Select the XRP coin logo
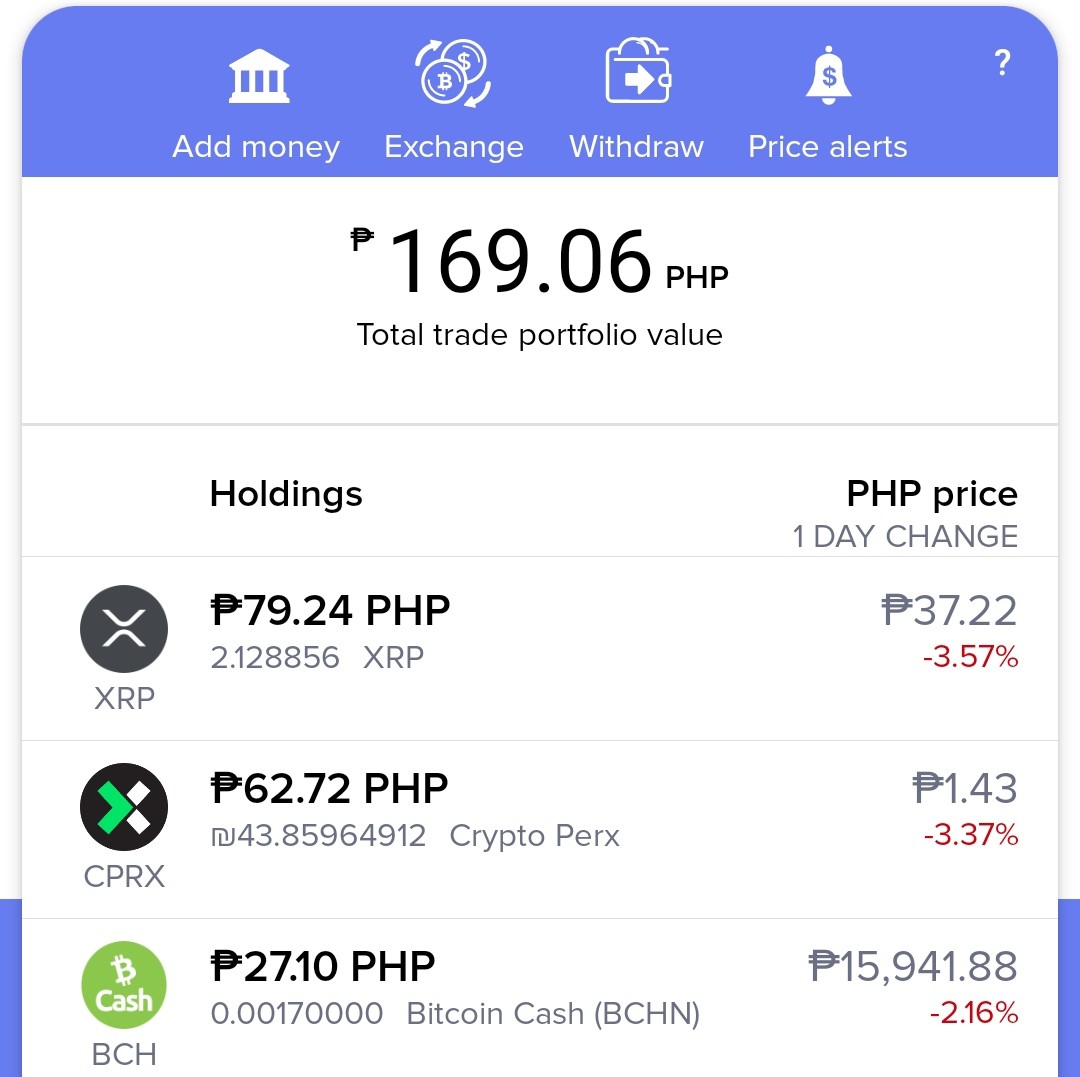The image size is (1080, 1077). [x=124, y=629]
